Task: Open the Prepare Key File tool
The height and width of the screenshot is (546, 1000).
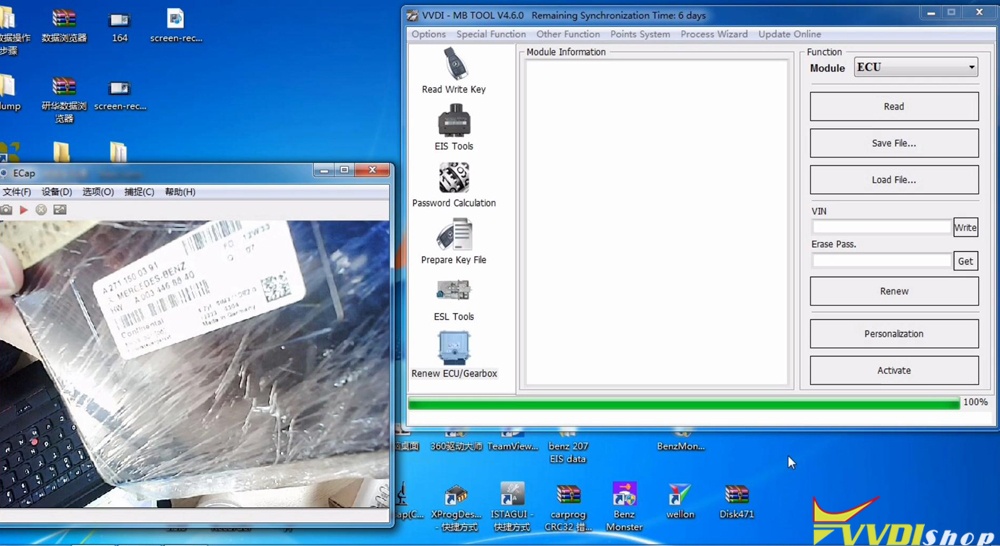Action: [453, 240]
